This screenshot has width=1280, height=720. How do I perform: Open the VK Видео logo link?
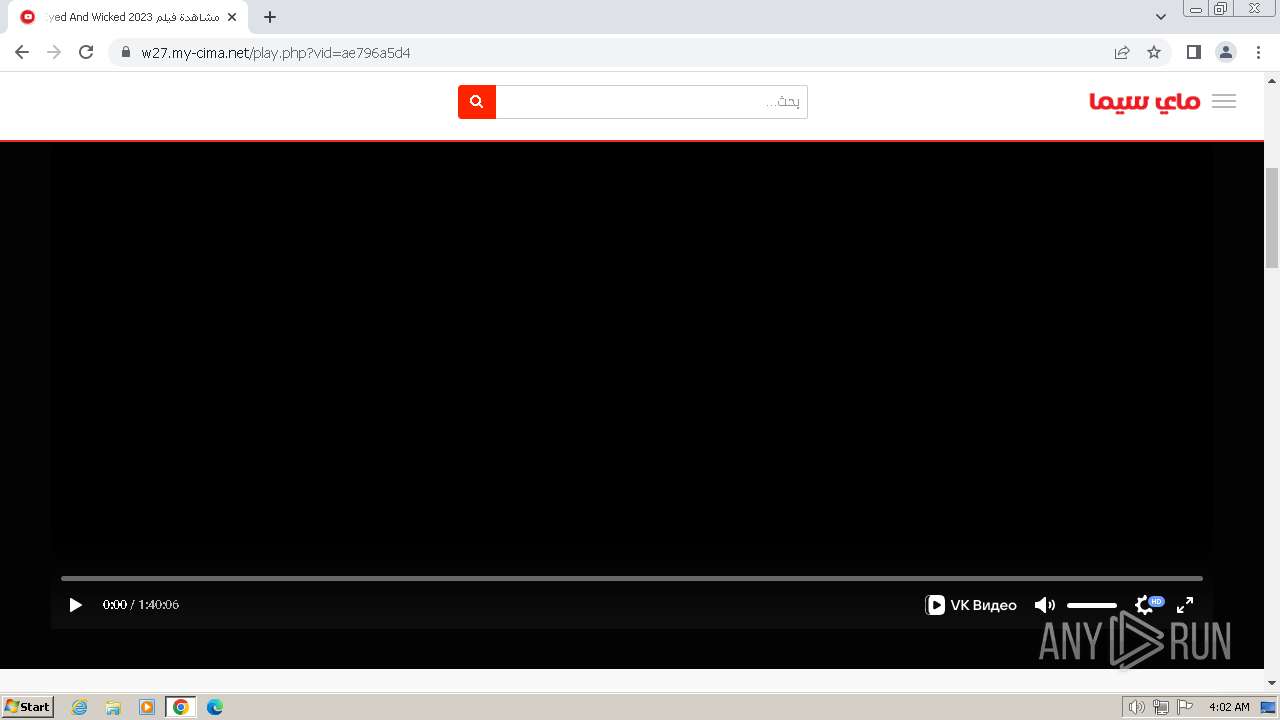pos(971,605)
